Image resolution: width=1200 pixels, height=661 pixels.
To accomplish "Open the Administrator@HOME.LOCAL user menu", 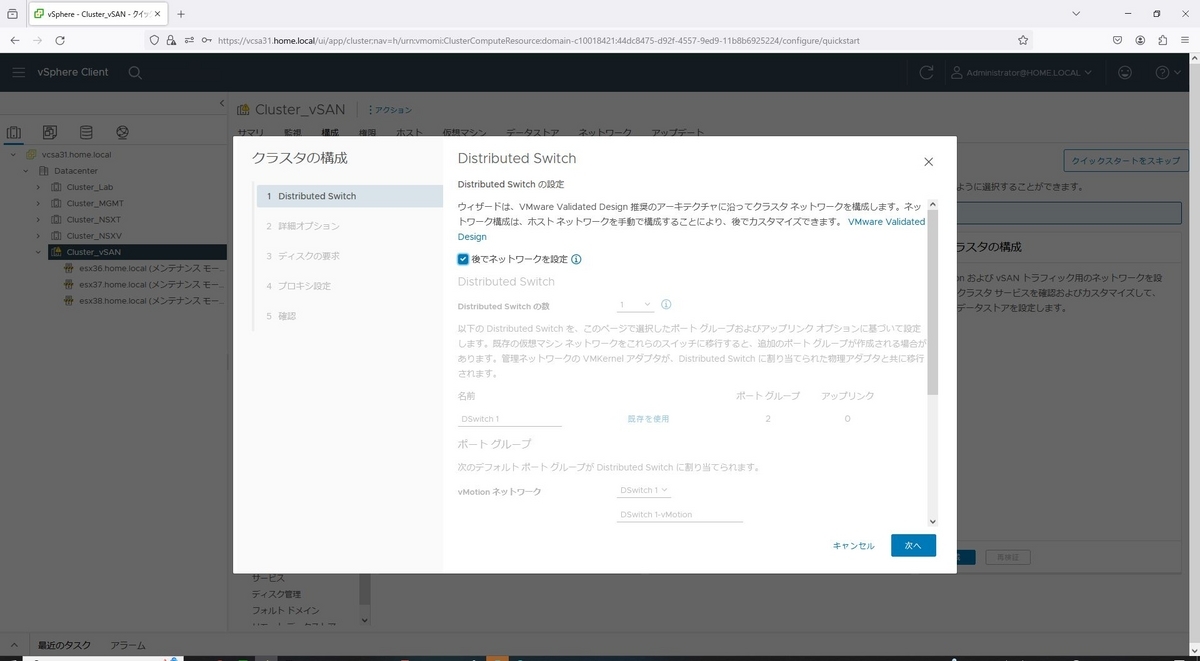I will click(x=1021, y=72).
